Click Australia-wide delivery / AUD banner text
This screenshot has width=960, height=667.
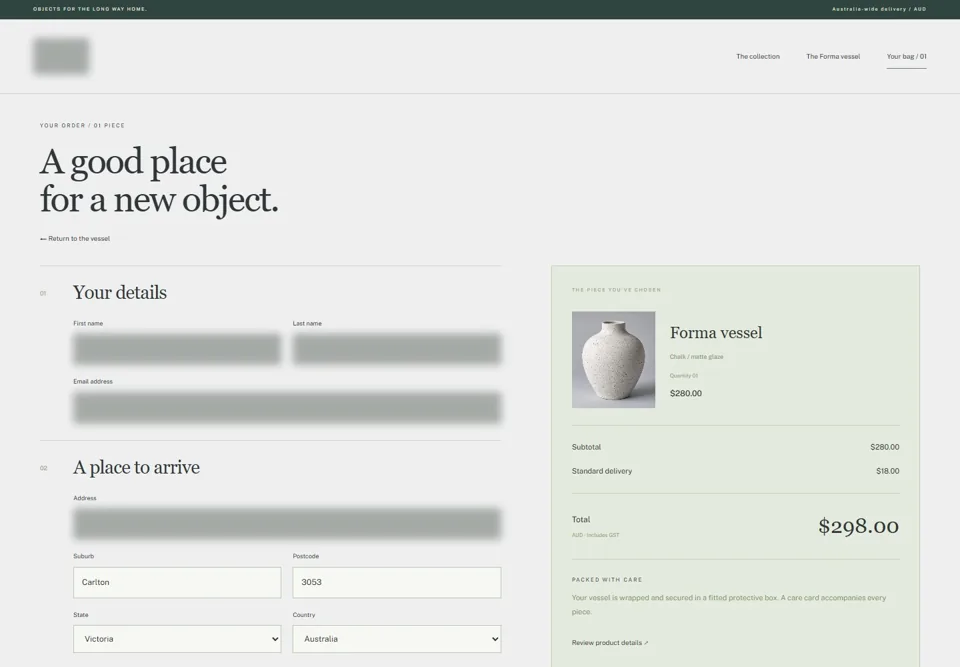[879, 9]
